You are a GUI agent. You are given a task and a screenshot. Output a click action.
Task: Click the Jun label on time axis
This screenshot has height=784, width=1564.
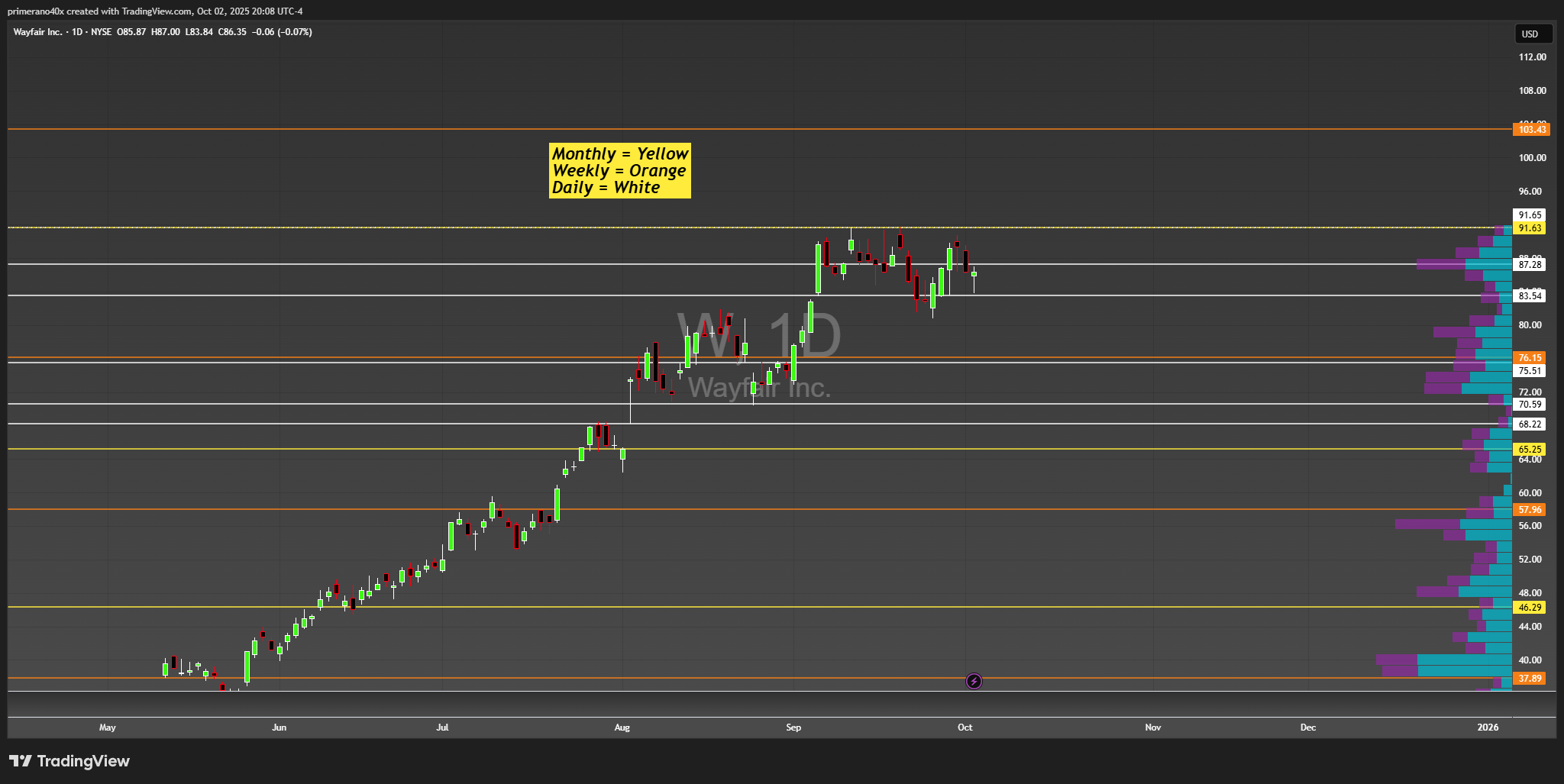pyautogui.click(x=280, y=728)
